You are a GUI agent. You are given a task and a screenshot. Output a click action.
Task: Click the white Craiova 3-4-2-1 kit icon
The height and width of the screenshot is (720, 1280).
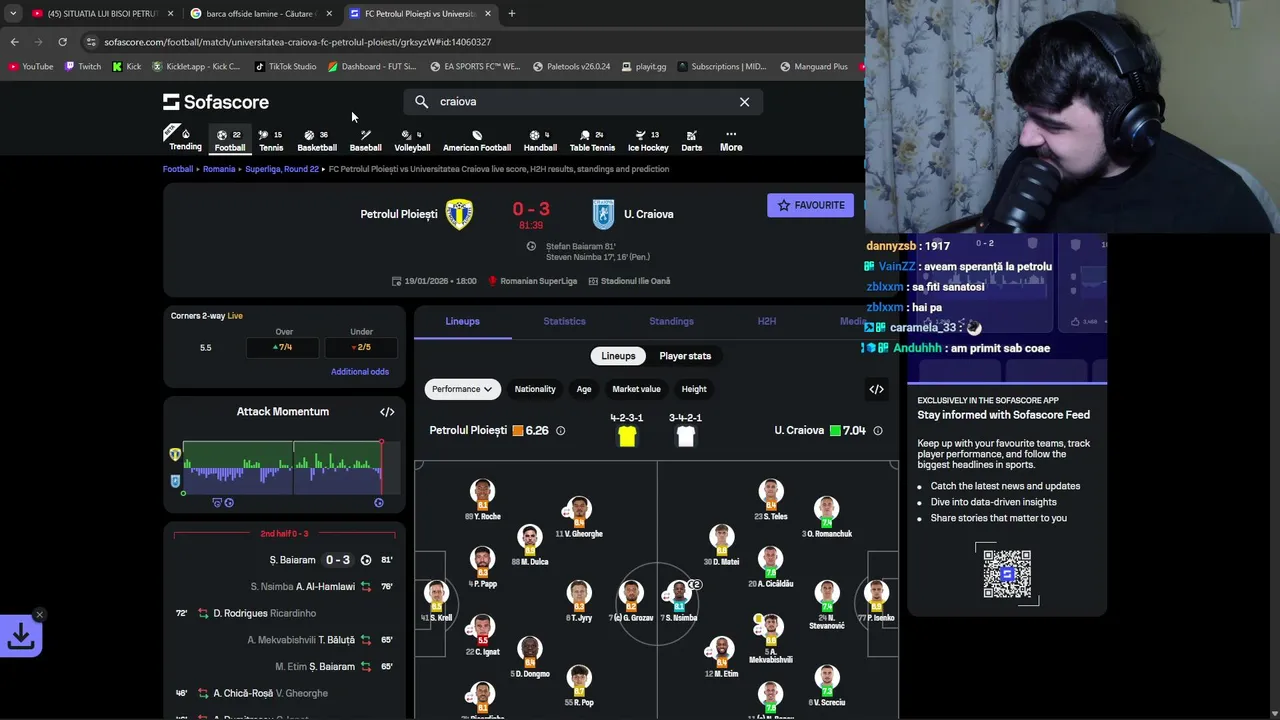[685, 436]
